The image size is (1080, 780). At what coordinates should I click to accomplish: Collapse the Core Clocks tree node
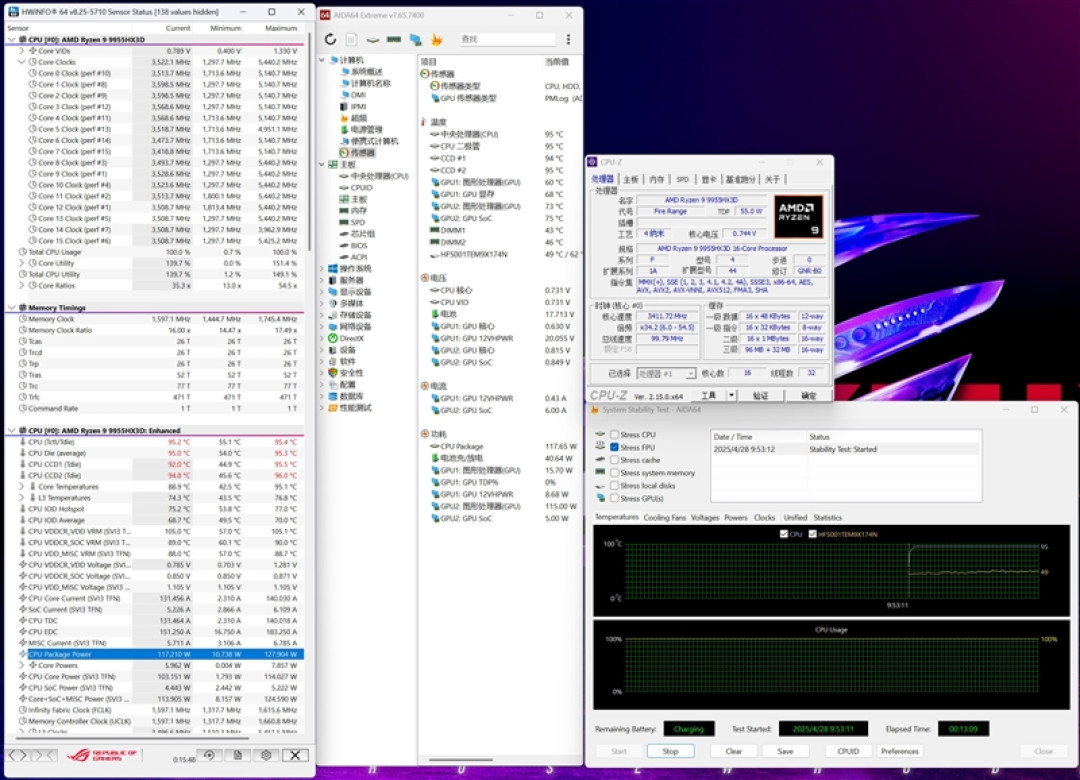pyautogui.click(x=22, y=62)
